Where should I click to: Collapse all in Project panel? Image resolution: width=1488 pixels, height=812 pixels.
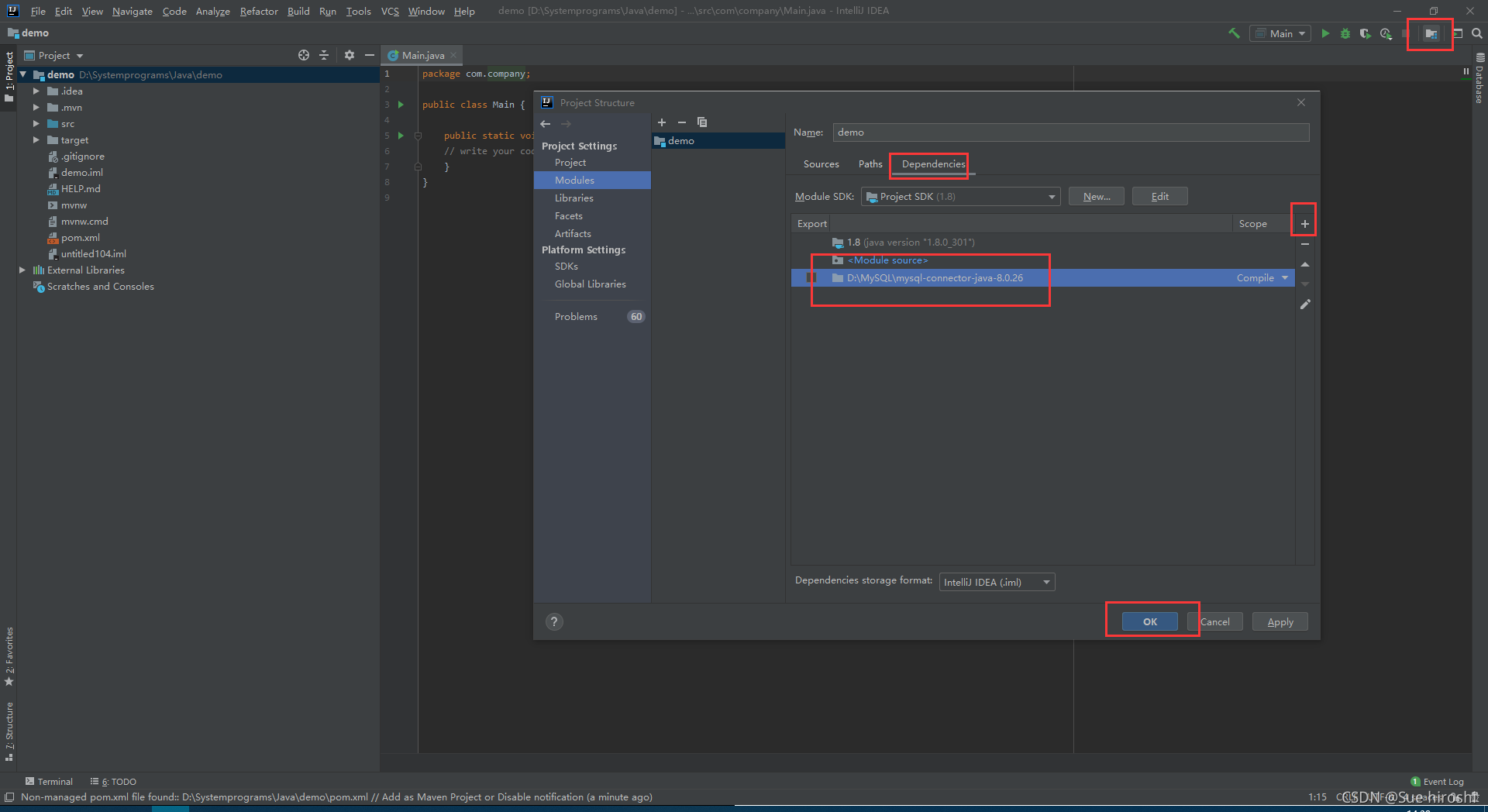pyautogui.click(x=324, y=55)
